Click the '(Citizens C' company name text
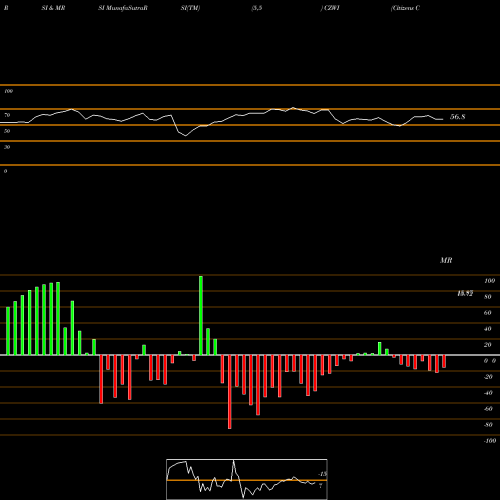Image resolution: width=500 pixels, height=500 pixels. 405,8
